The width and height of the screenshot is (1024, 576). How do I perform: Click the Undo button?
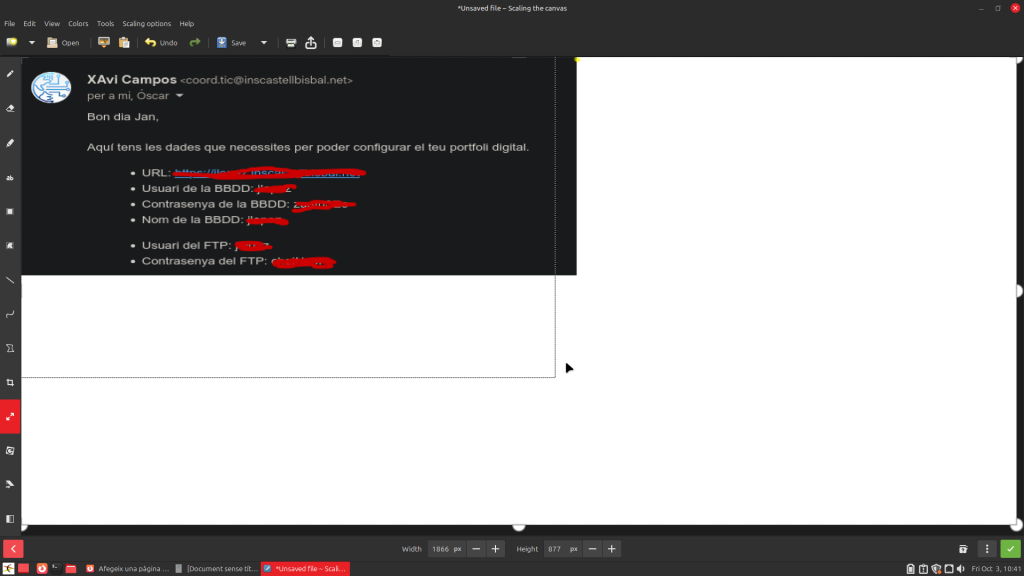pos(161,43)
